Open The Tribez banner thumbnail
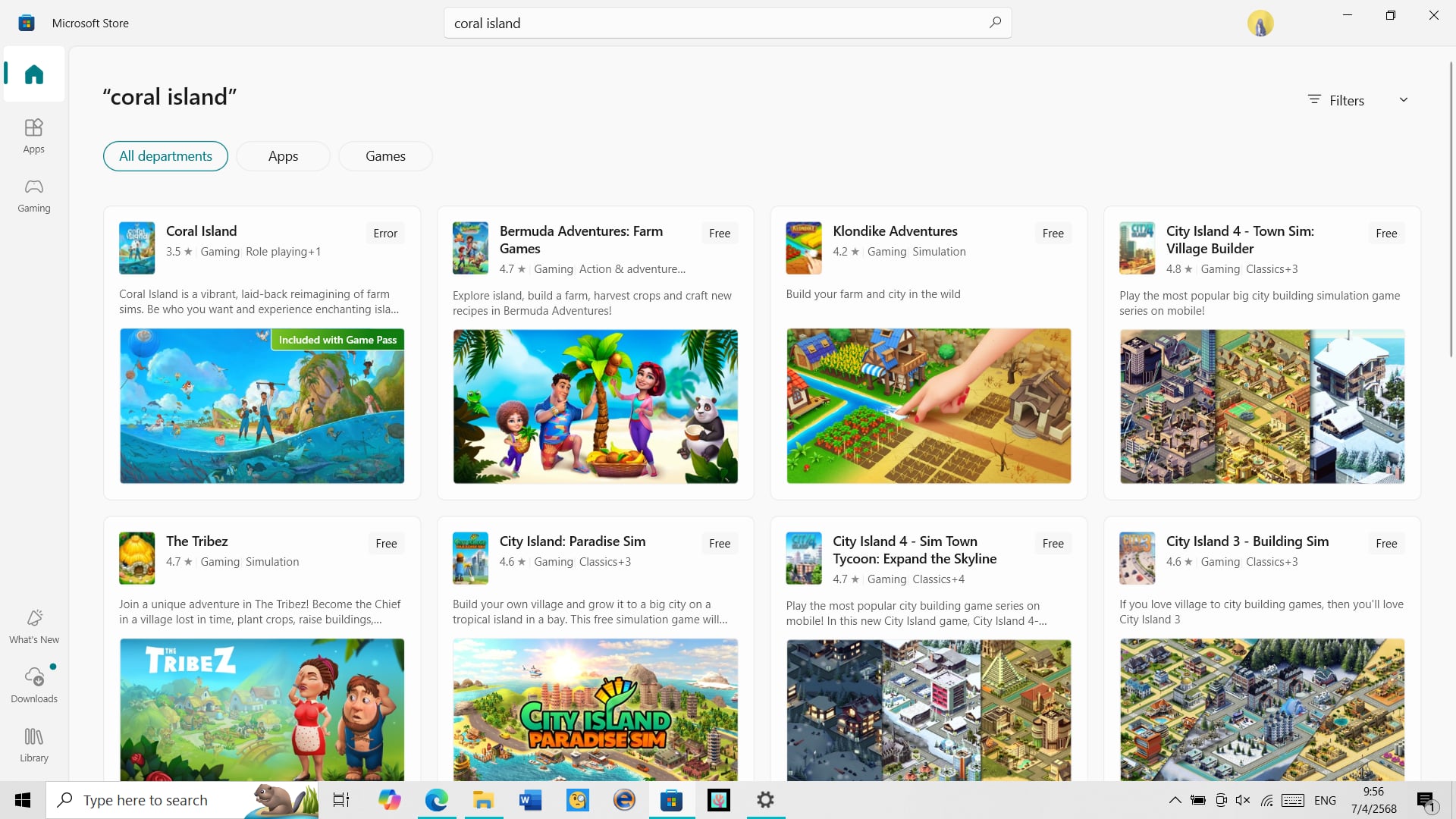The image size is (1456, 819). 262,710
